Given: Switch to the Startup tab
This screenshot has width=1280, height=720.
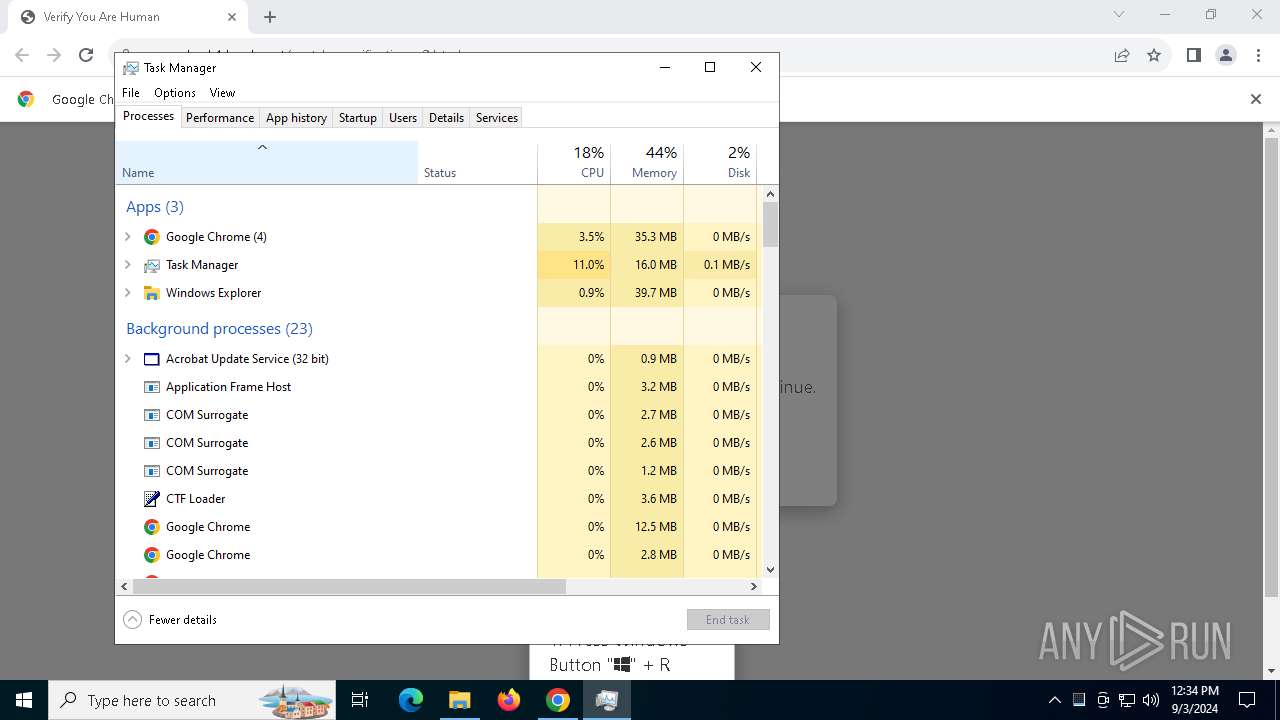Looking at the screenshot, I should click(x=358, y=118).
